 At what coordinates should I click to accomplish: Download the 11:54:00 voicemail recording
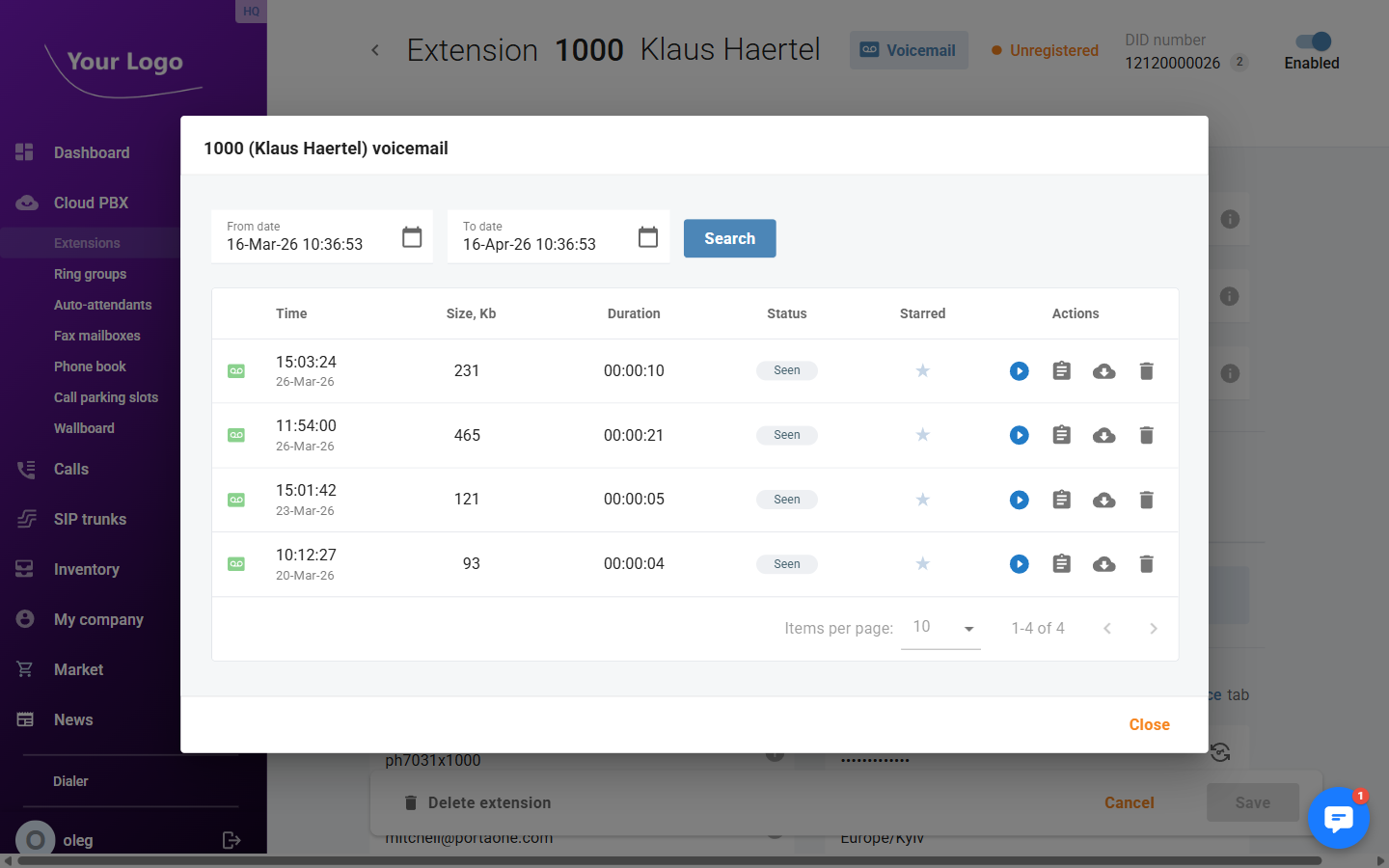[1103, 436]
